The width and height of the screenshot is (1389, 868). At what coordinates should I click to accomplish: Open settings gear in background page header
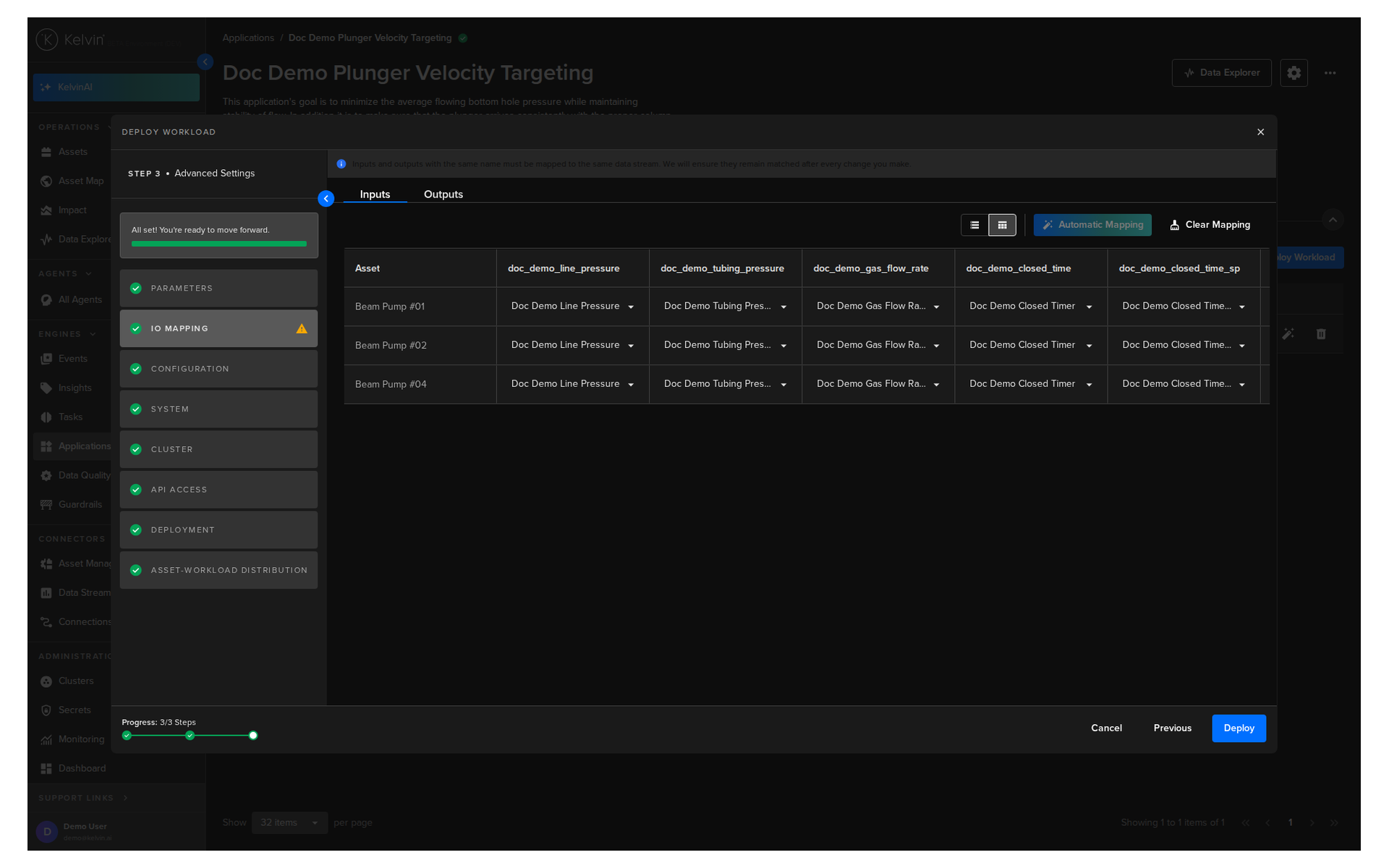pos(1294,73)
